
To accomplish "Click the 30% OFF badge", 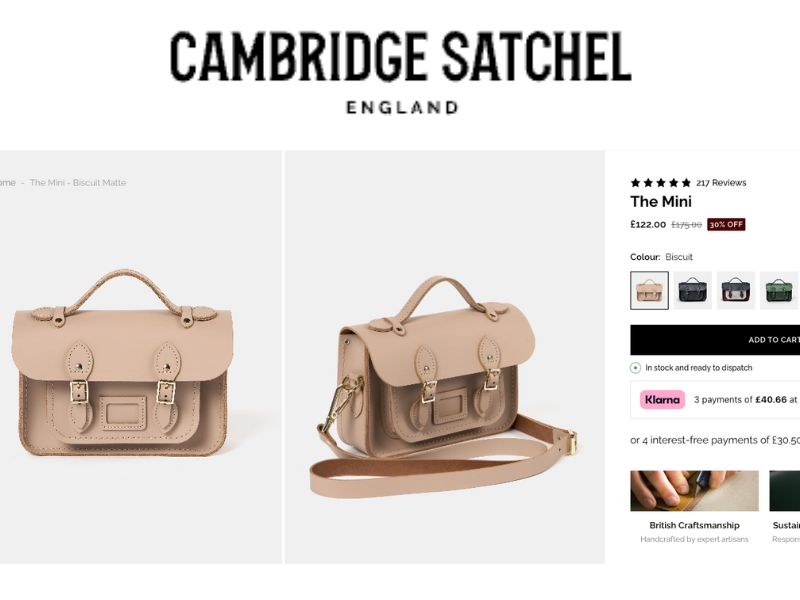I will 726,224.
